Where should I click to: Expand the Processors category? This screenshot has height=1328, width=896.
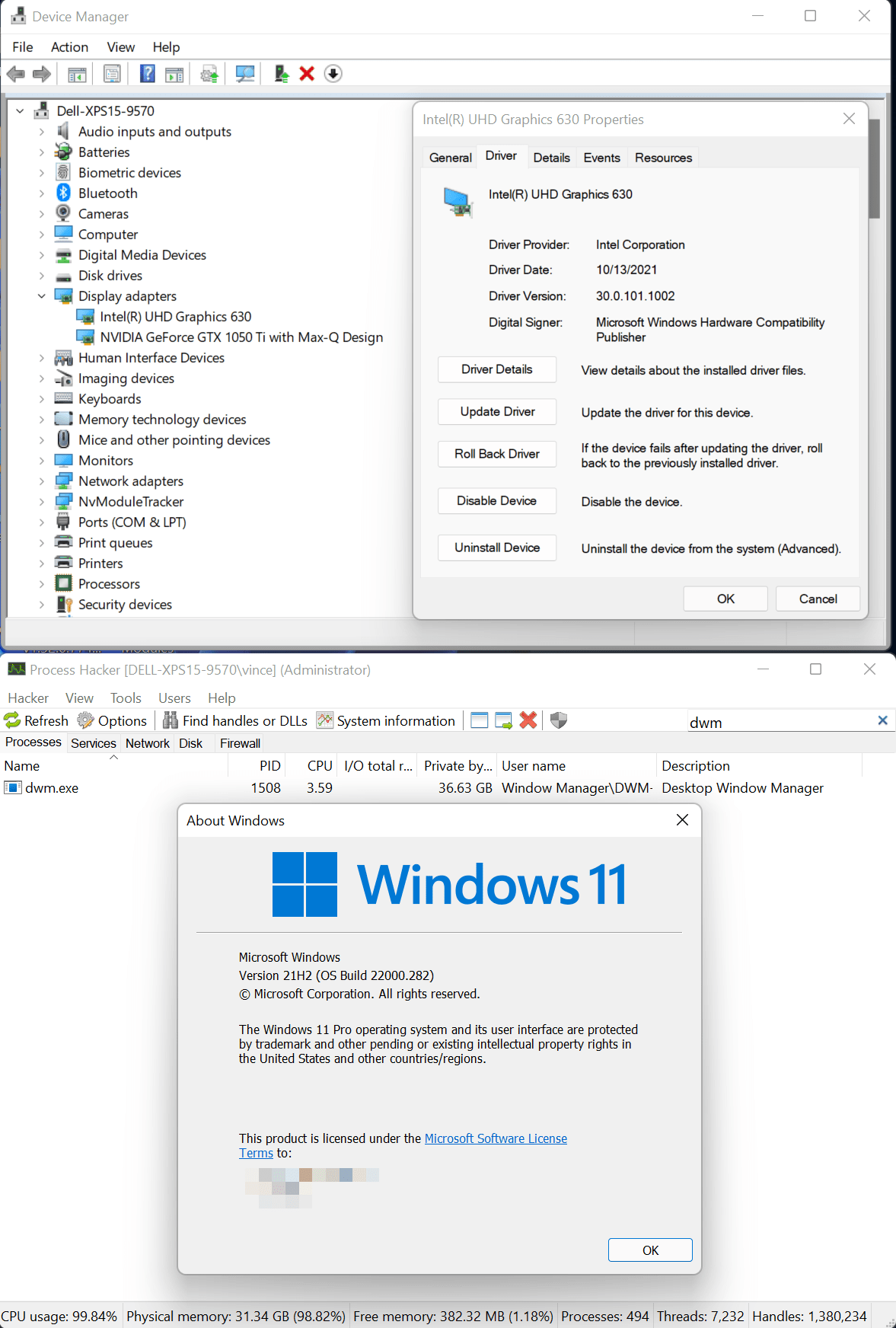point(42,583)
